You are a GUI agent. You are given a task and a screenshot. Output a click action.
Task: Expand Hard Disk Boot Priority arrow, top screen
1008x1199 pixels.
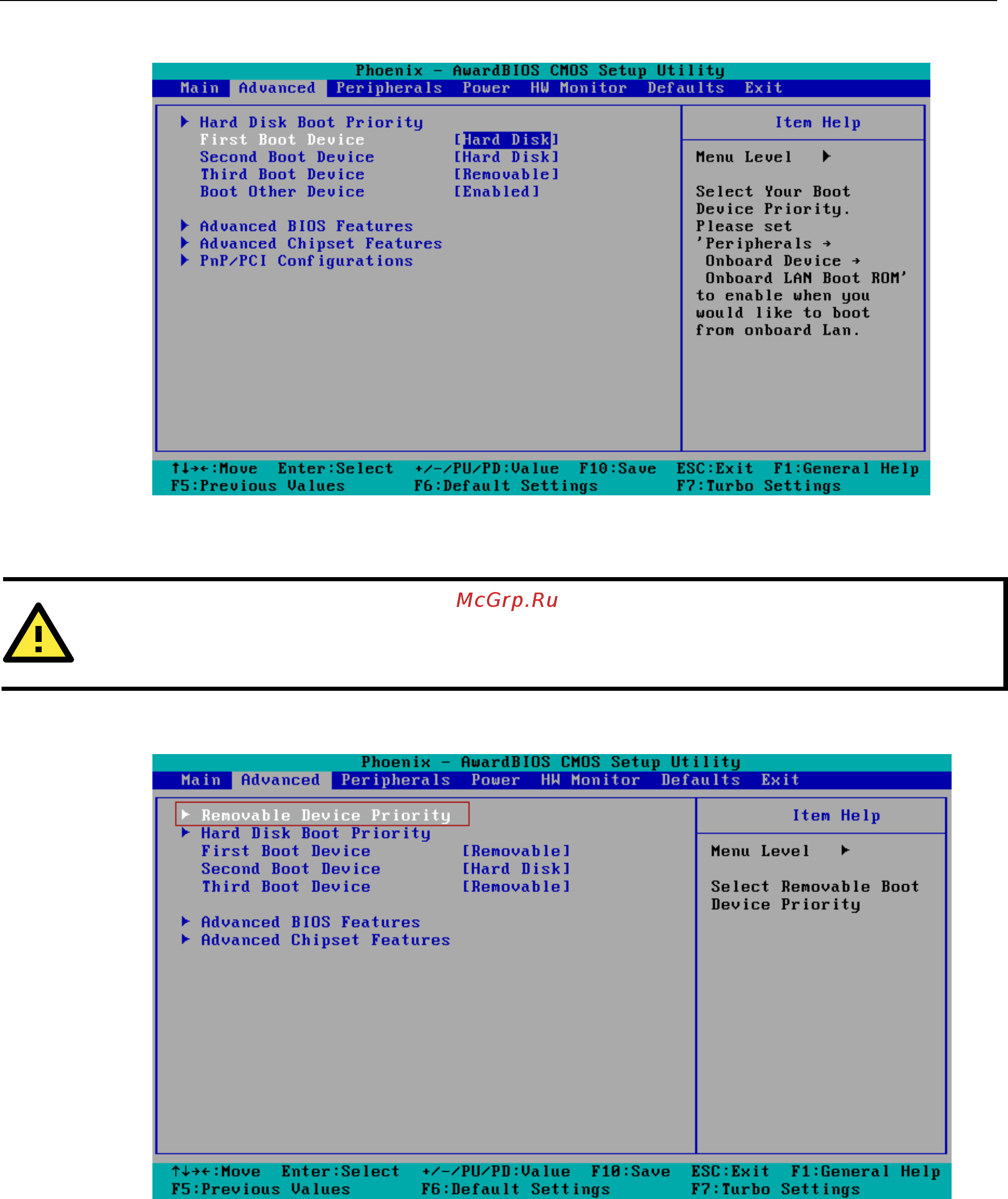point(185,121)
